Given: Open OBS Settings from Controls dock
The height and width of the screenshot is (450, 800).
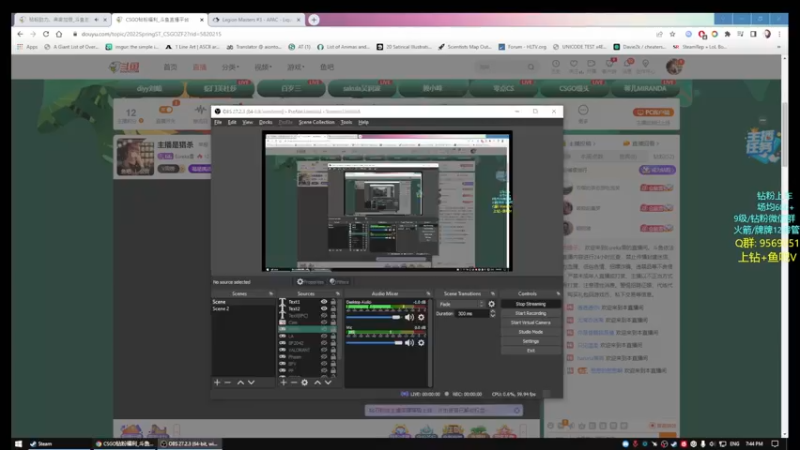Looking at the screenshot, I should 531,341.
